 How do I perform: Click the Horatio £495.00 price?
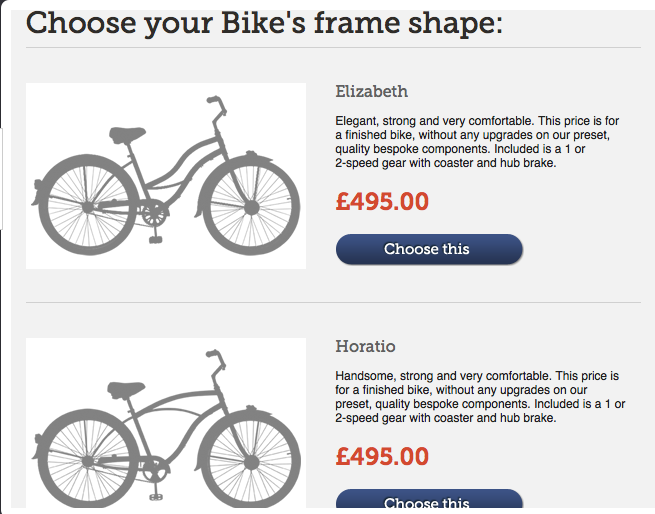(382, 457)
